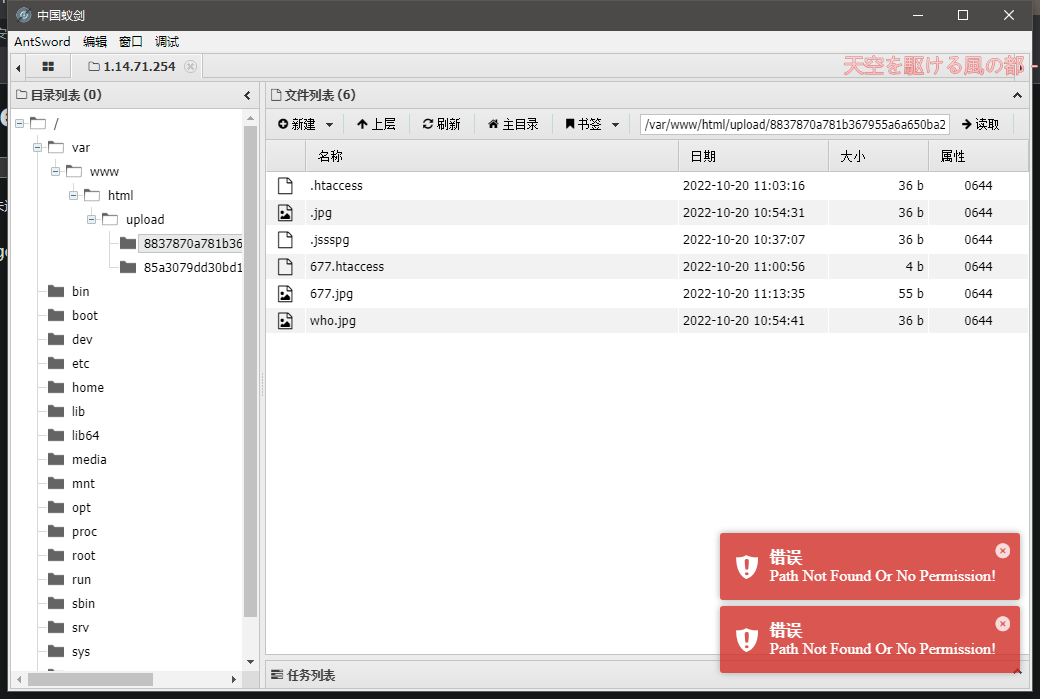Refresh the file list with 刷新
The height and width of the screenshot is (699, 1040).
point(441,124)
